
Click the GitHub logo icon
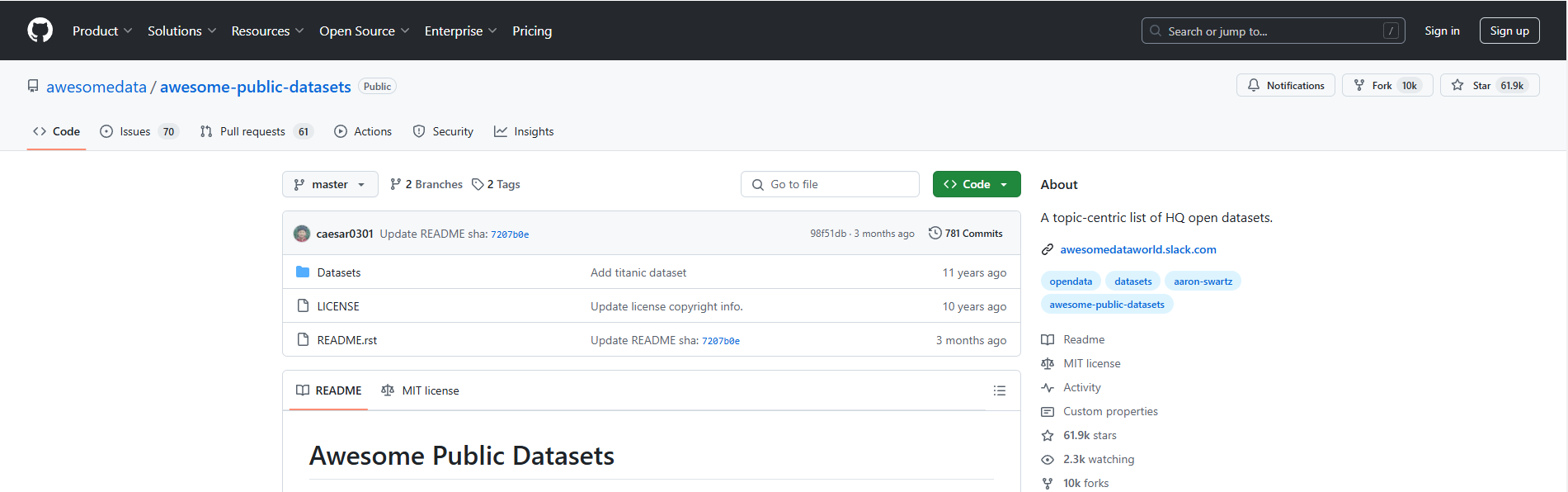point(40,31)
